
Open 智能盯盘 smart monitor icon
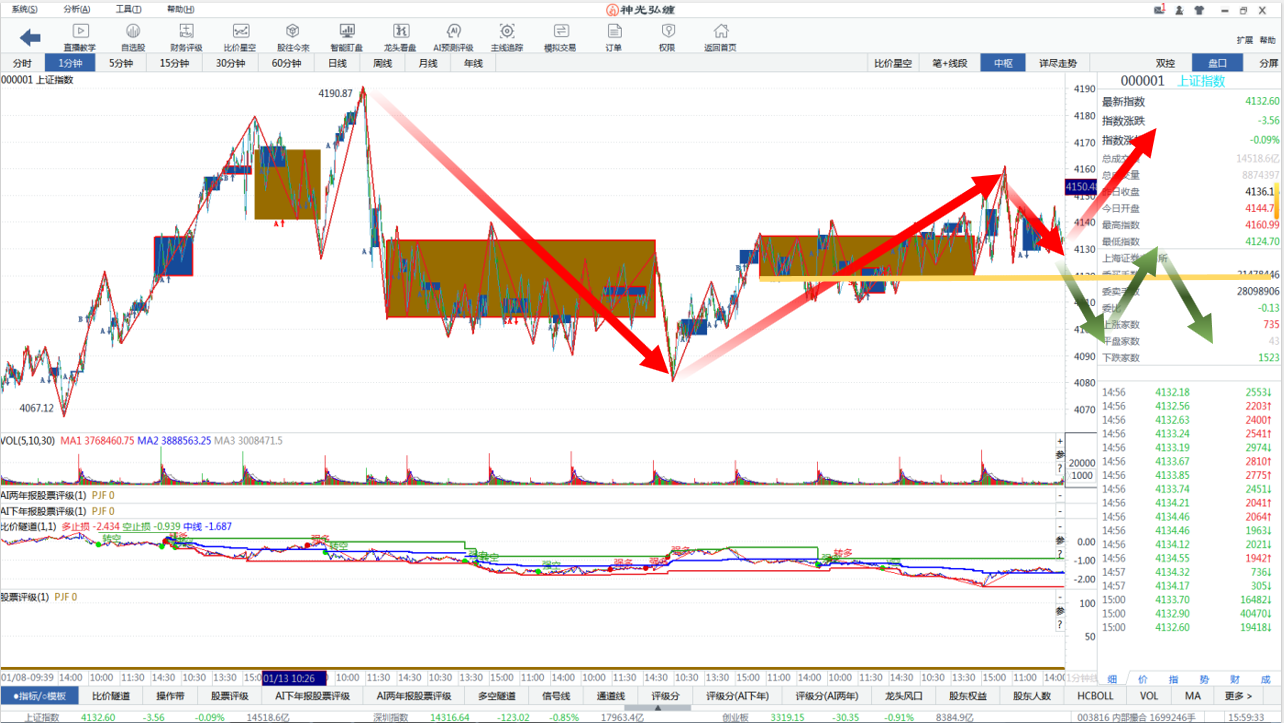(x=346, y=38)
